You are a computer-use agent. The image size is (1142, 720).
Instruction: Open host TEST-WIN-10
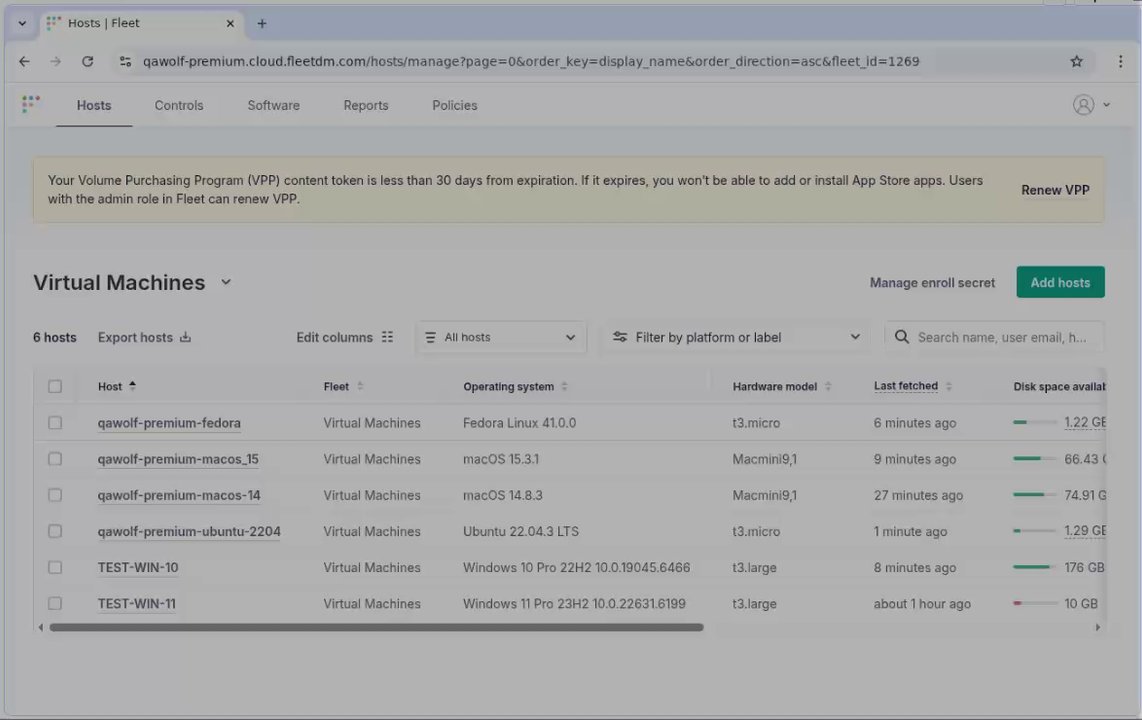[138, 567]
